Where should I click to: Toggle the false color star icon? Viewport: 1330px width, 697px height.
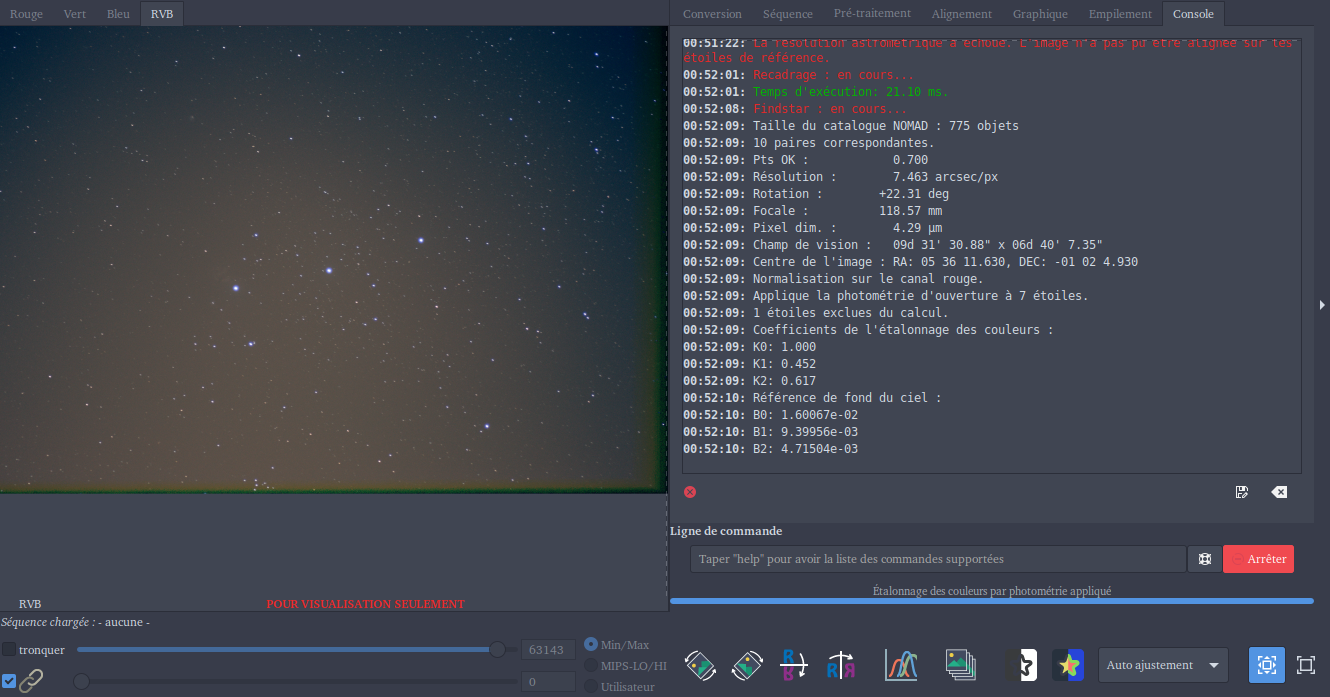click(1068, 665)
